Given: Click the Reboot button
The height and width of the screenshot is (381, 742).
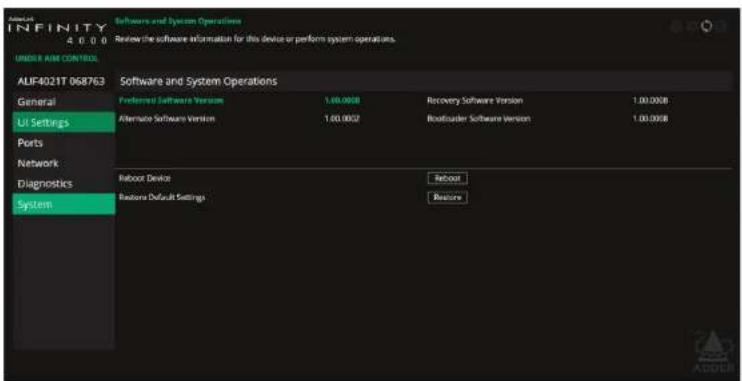Looking at the screenshot, I should (447, 178).
